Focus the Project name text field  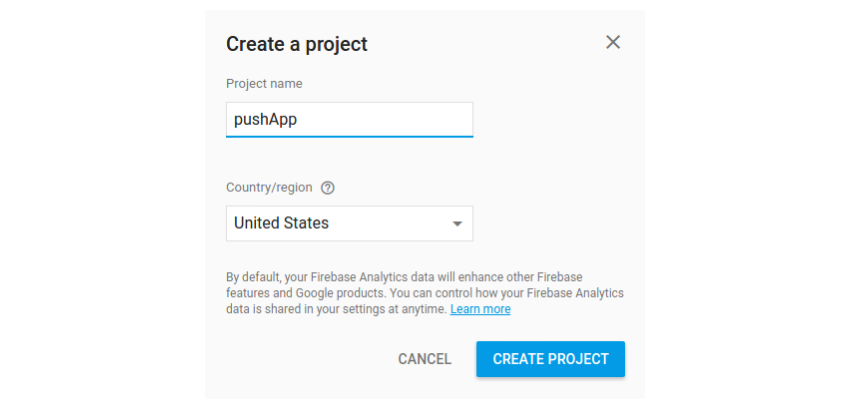[x=350, y=119]
